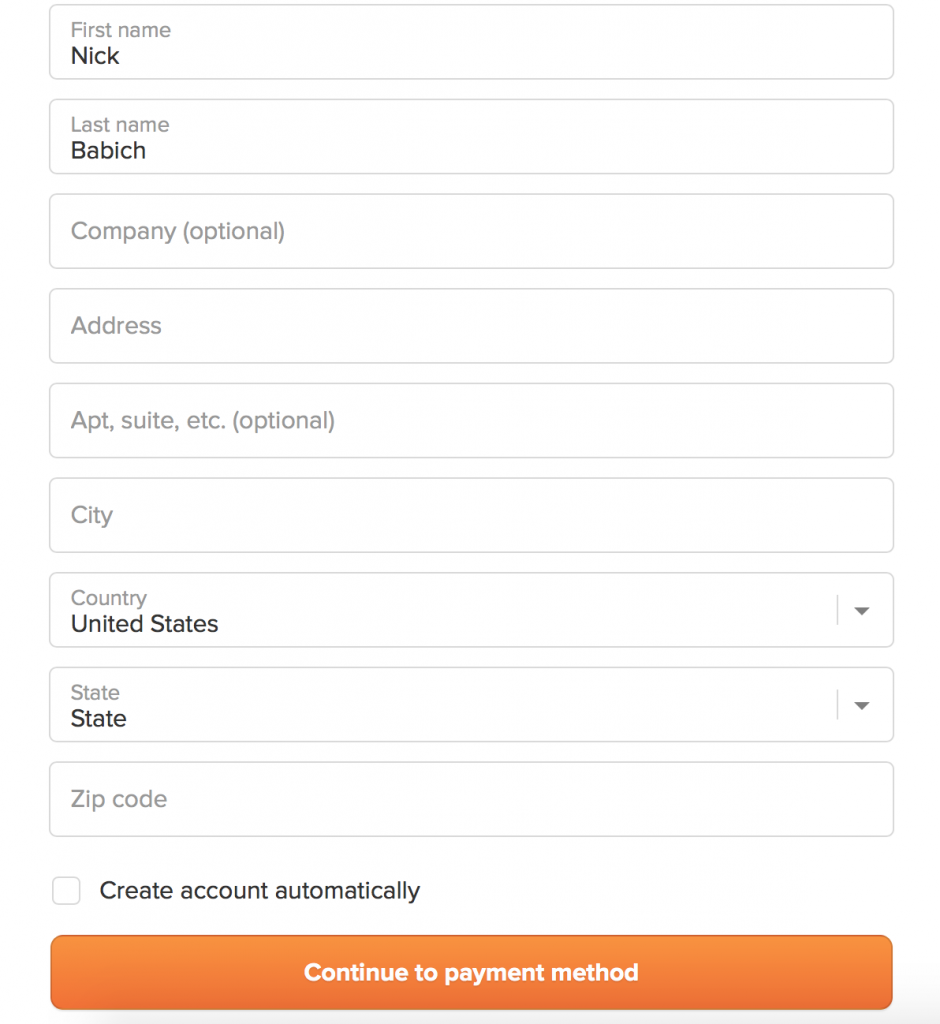Click the small "Country" label text
The width and height of the screenshot is (940, 1024).
[108, 598]
